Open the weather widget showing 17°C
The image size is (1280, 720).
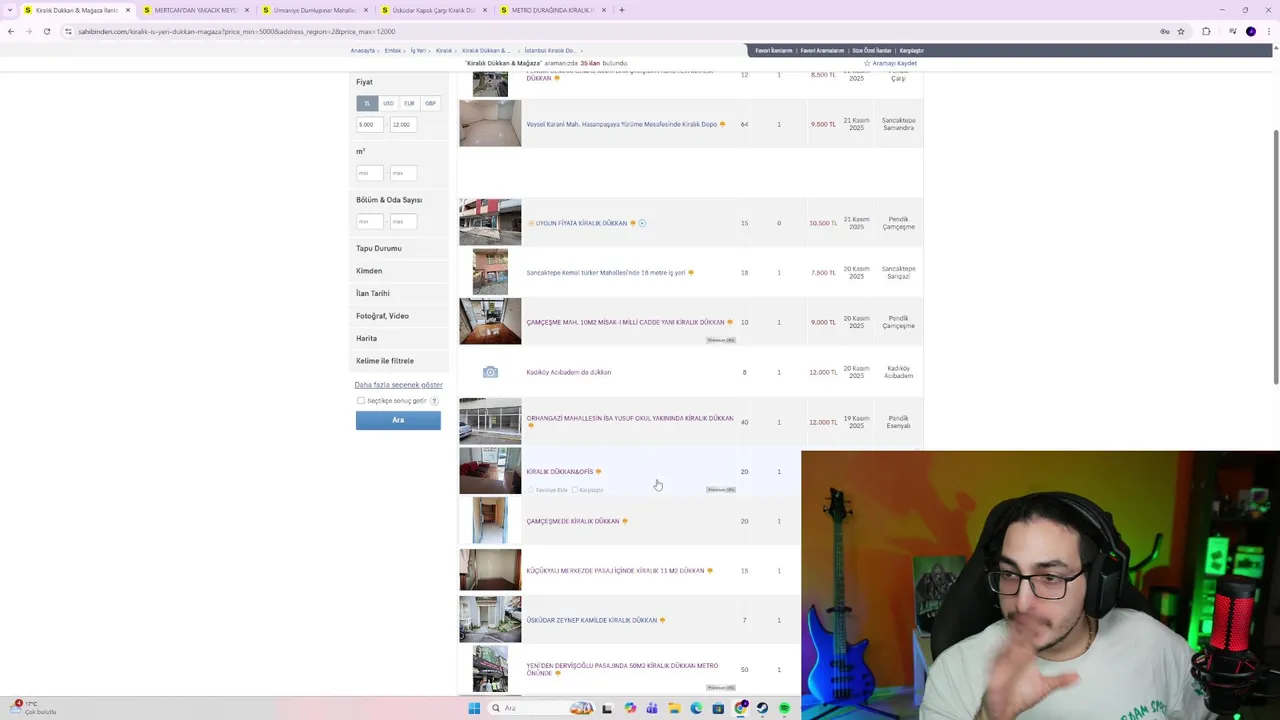pyautogui.click(x=36, y=708)
